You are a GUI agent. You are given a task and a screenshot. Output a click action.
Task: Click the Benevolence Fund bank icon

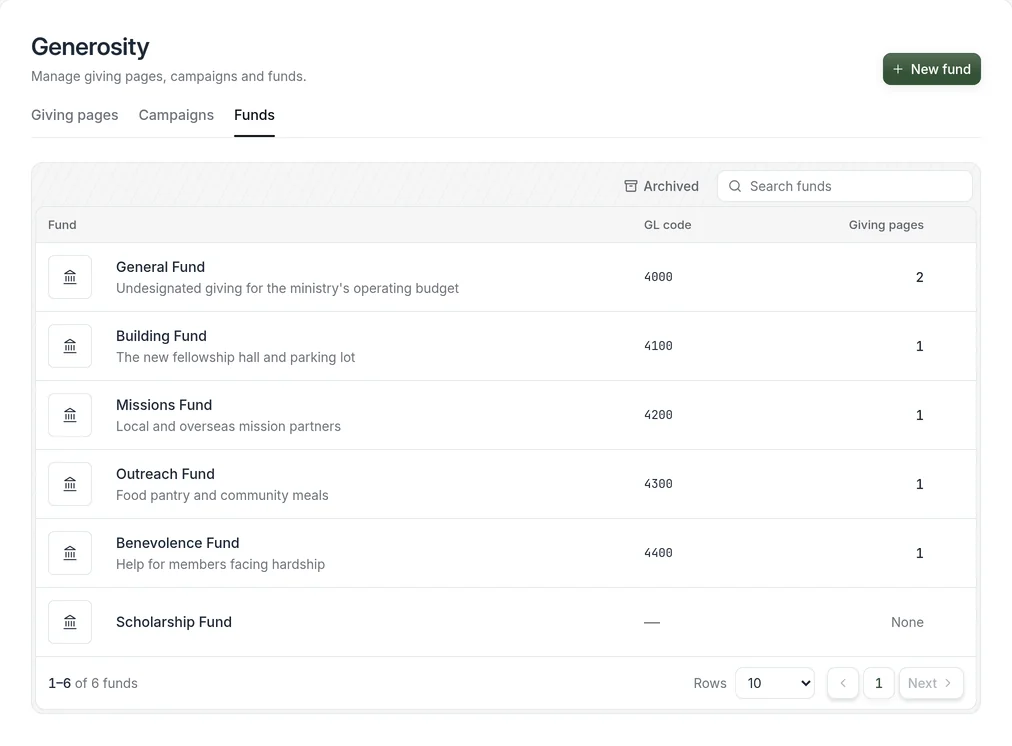pyautogui.click(x=70, y=554)
